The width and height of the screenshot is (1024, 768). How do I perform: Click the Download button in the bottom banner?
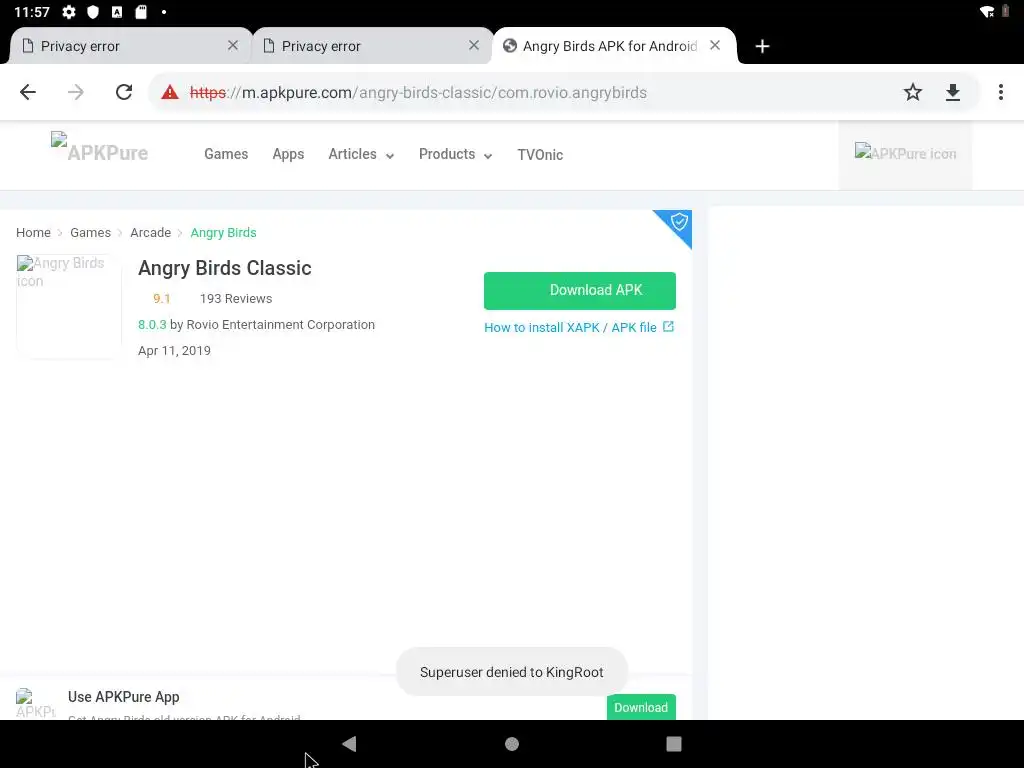(x=641, y=707)
